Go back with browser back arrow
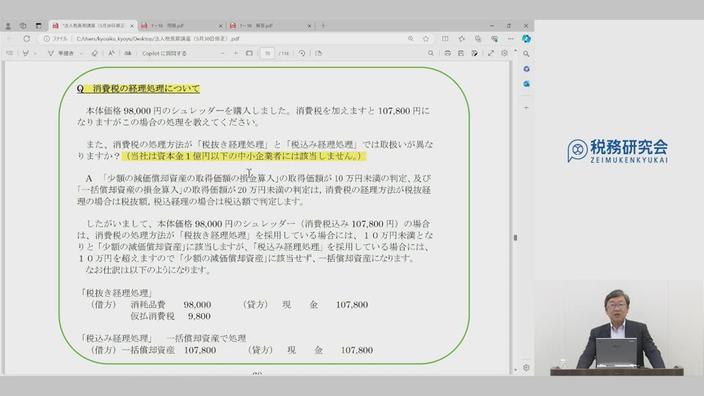The height and width of the screenshot is (396, 704). pyautogui.click(x=10, y=39)
